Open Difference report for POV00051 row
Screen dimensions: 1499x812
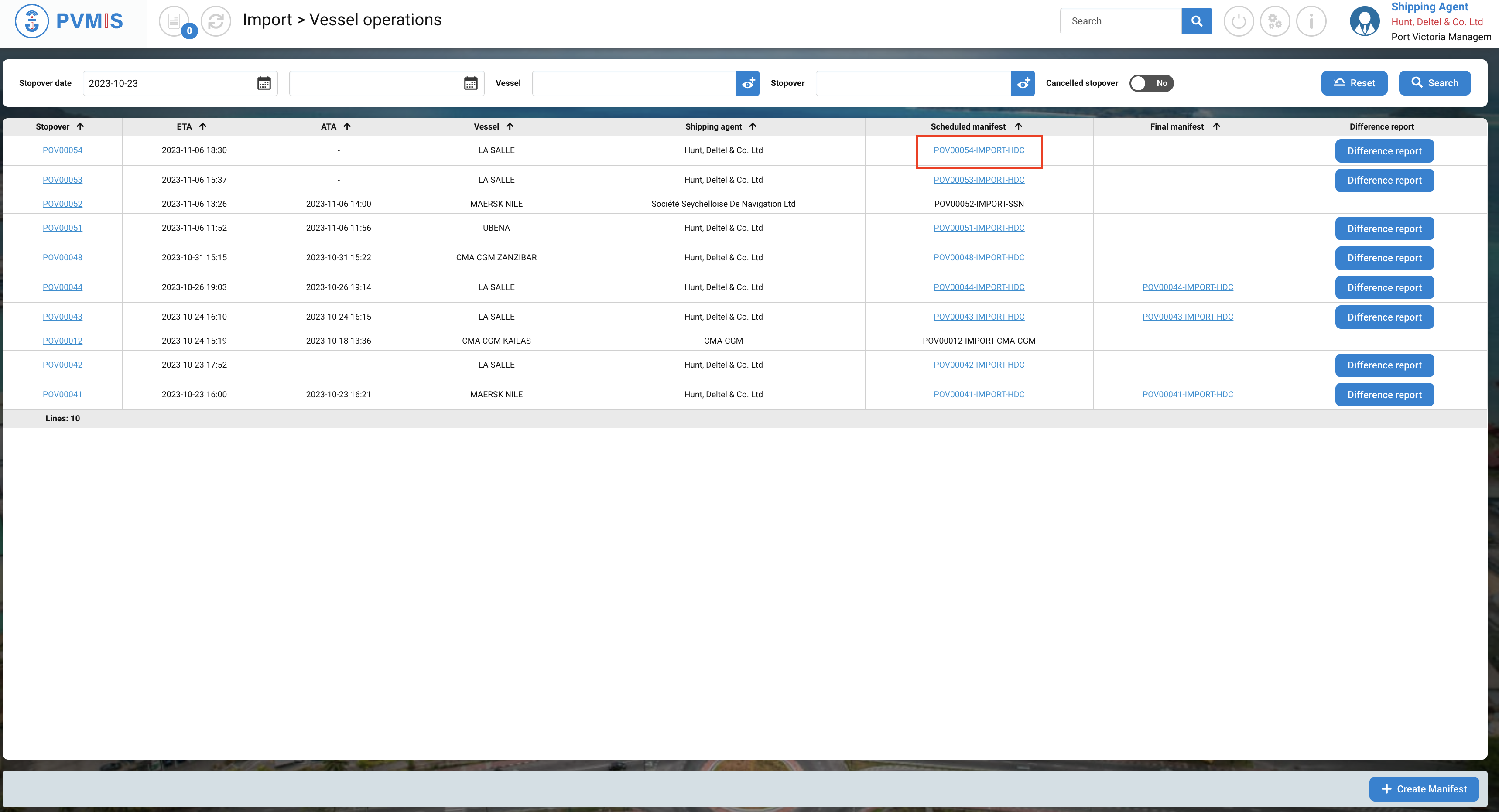pos(1384,229)
